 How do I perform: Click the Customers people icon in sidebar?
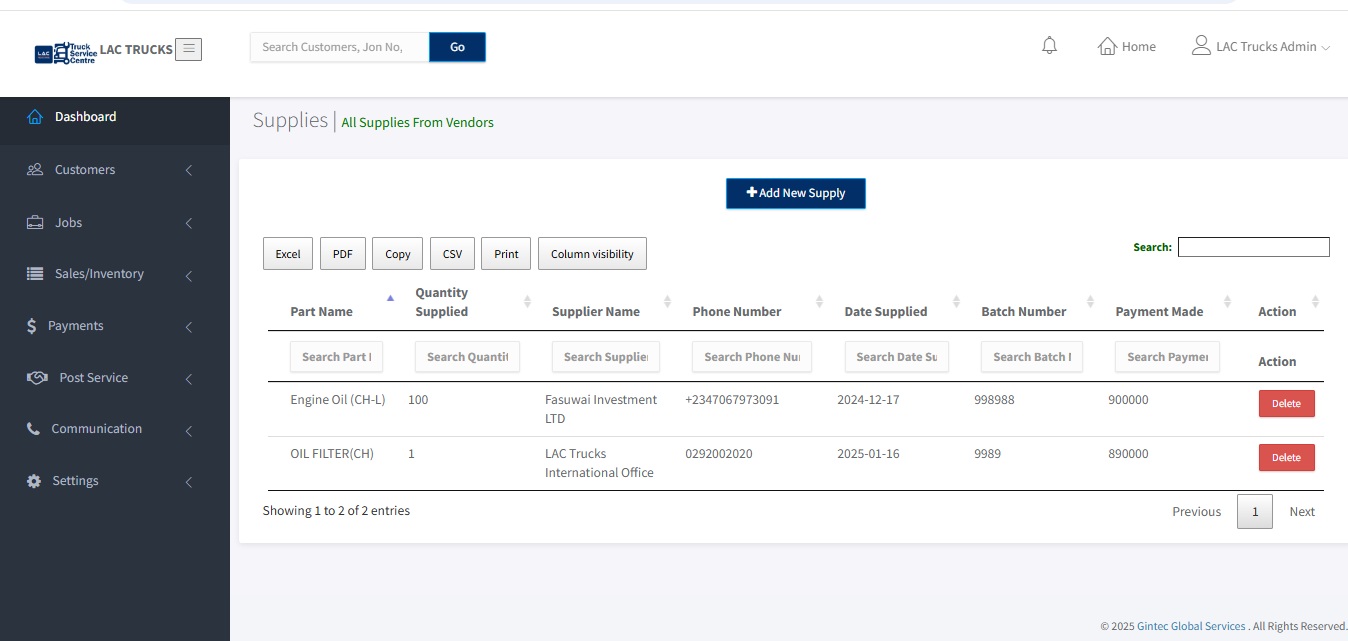click(x=34, y=169)
